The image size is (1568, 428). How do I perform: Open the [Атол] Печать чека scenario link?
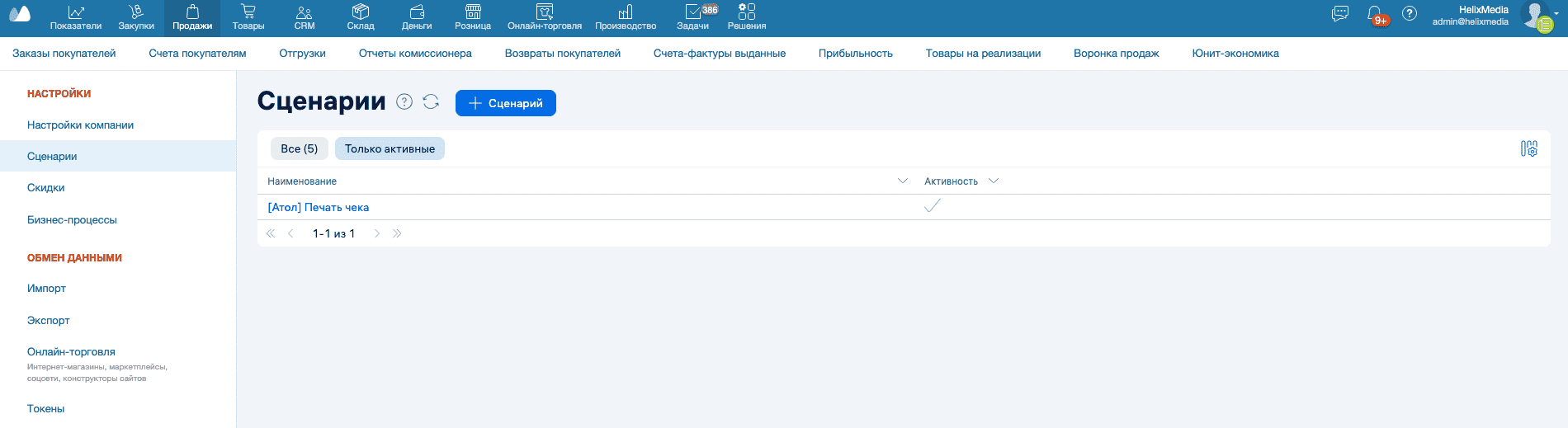[319, 207]
